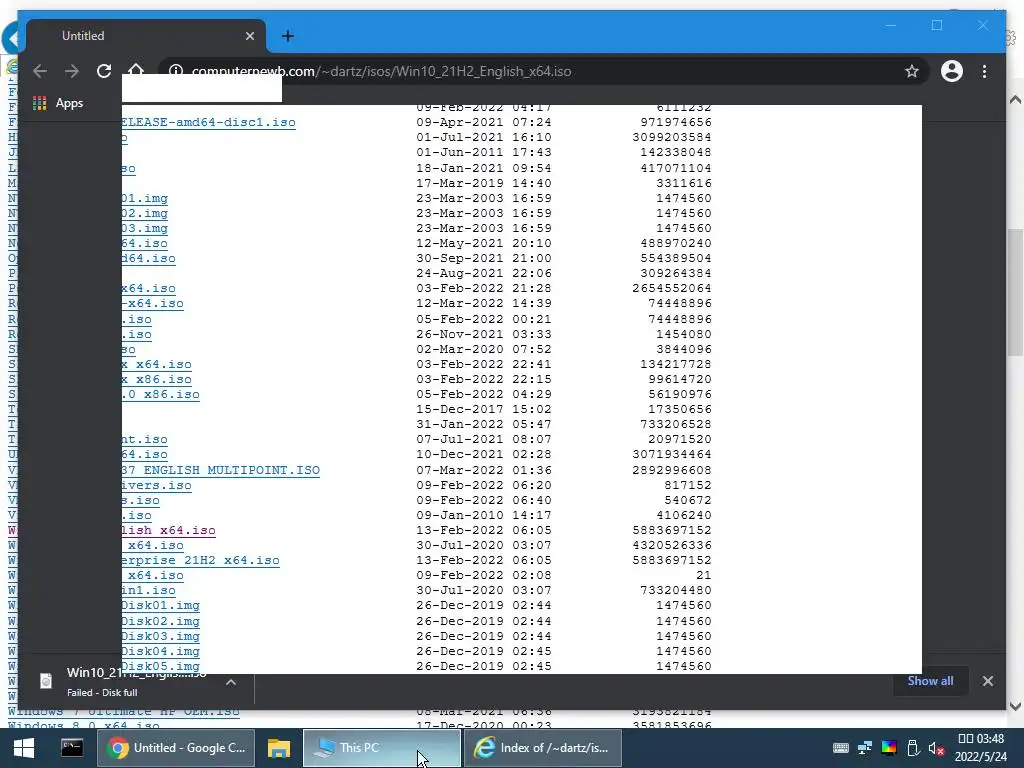
Task: Click the Internet Explorer window scrollbar thumb
Action: point(1015,293)
